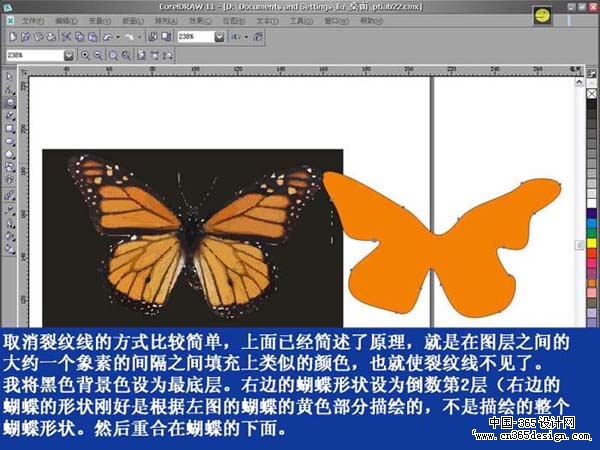Select the Rectangle tool
600x450 pixels.
[9, 128]
